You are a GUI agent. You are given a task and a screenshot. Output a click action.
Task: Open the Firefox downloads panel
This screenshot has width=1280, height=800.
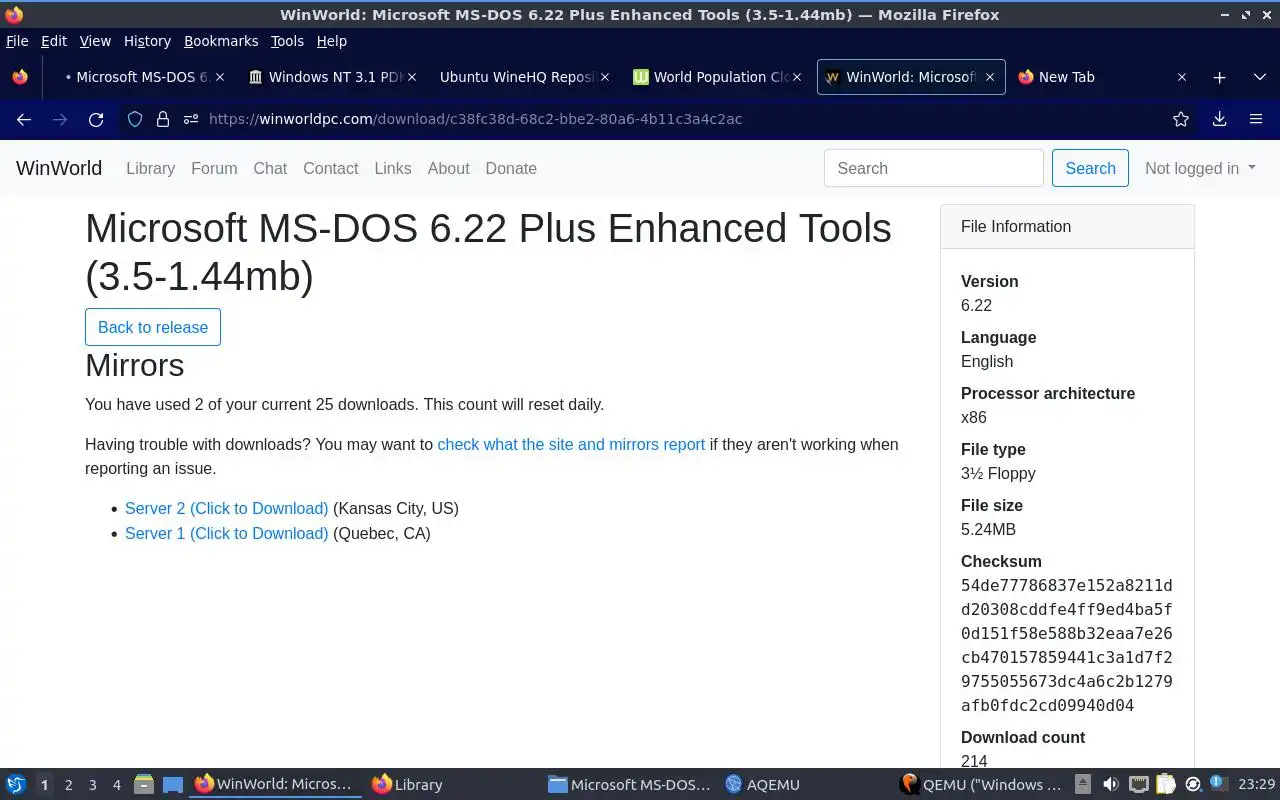click(1219, 119)
